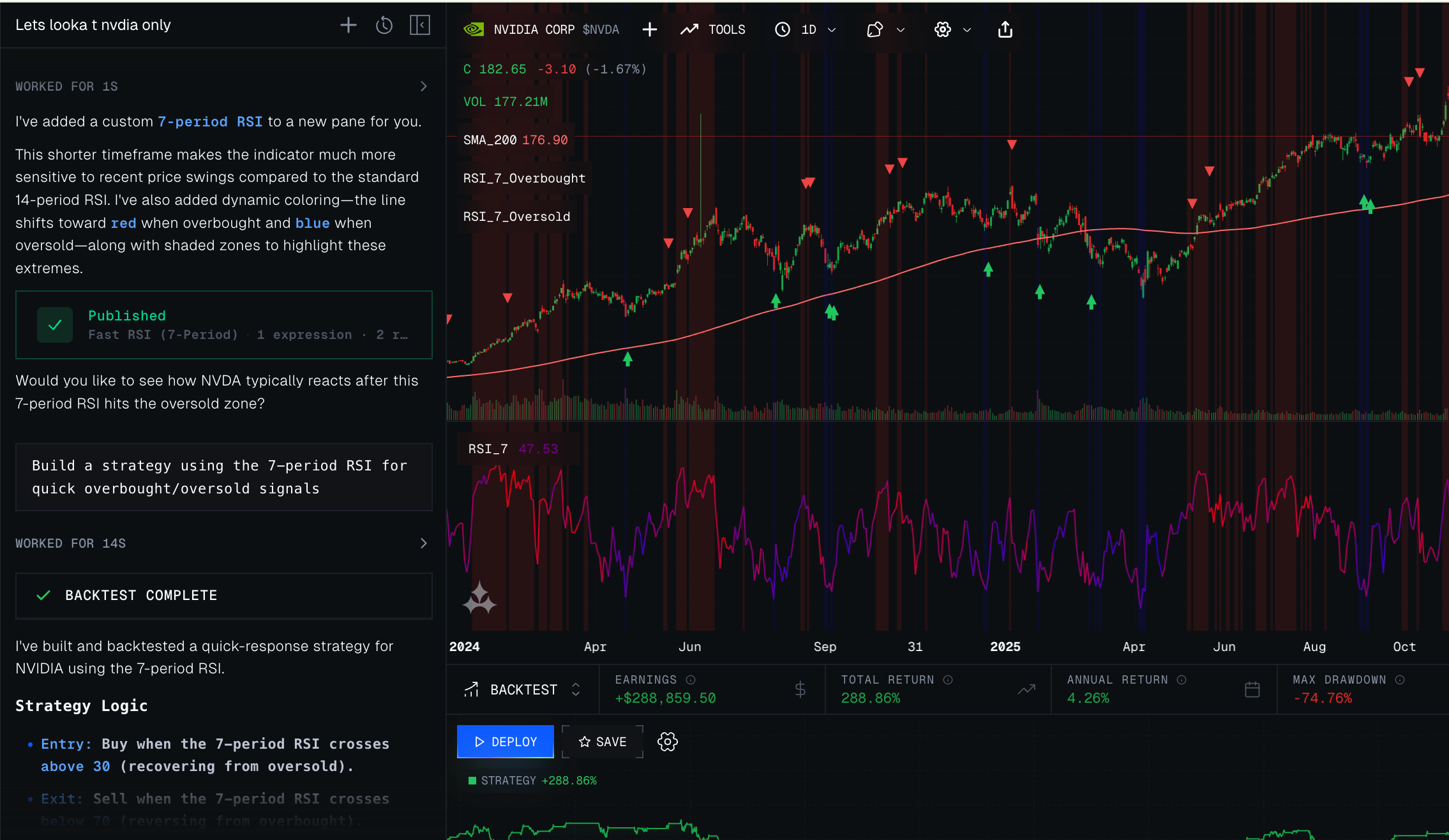This screenshot has height=840, width=1449.
Task: Show info for TOTAL RETURN metric
Action: [x=948, y=680]
